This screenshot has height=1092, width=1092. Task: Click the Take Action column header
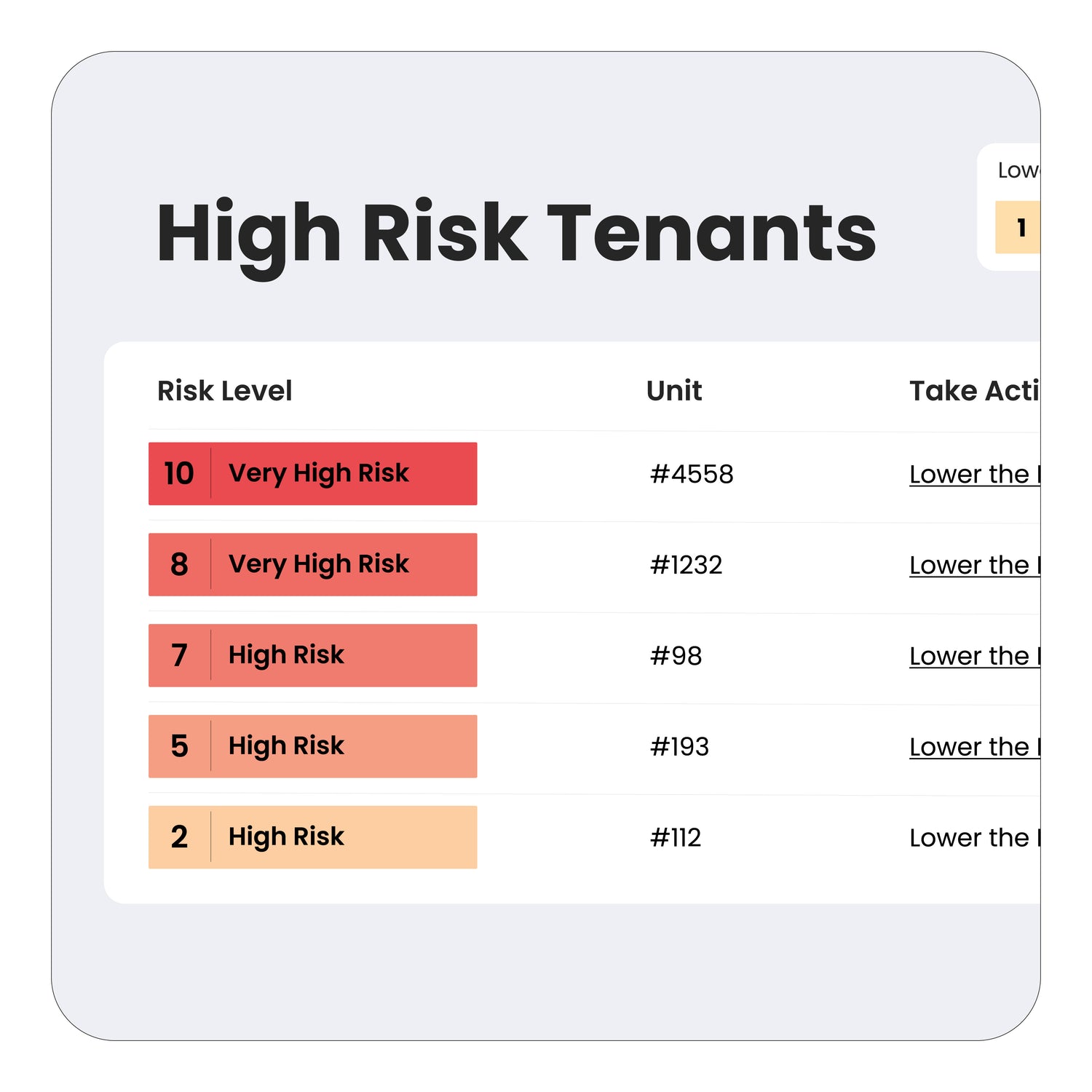tap(974, 391)
